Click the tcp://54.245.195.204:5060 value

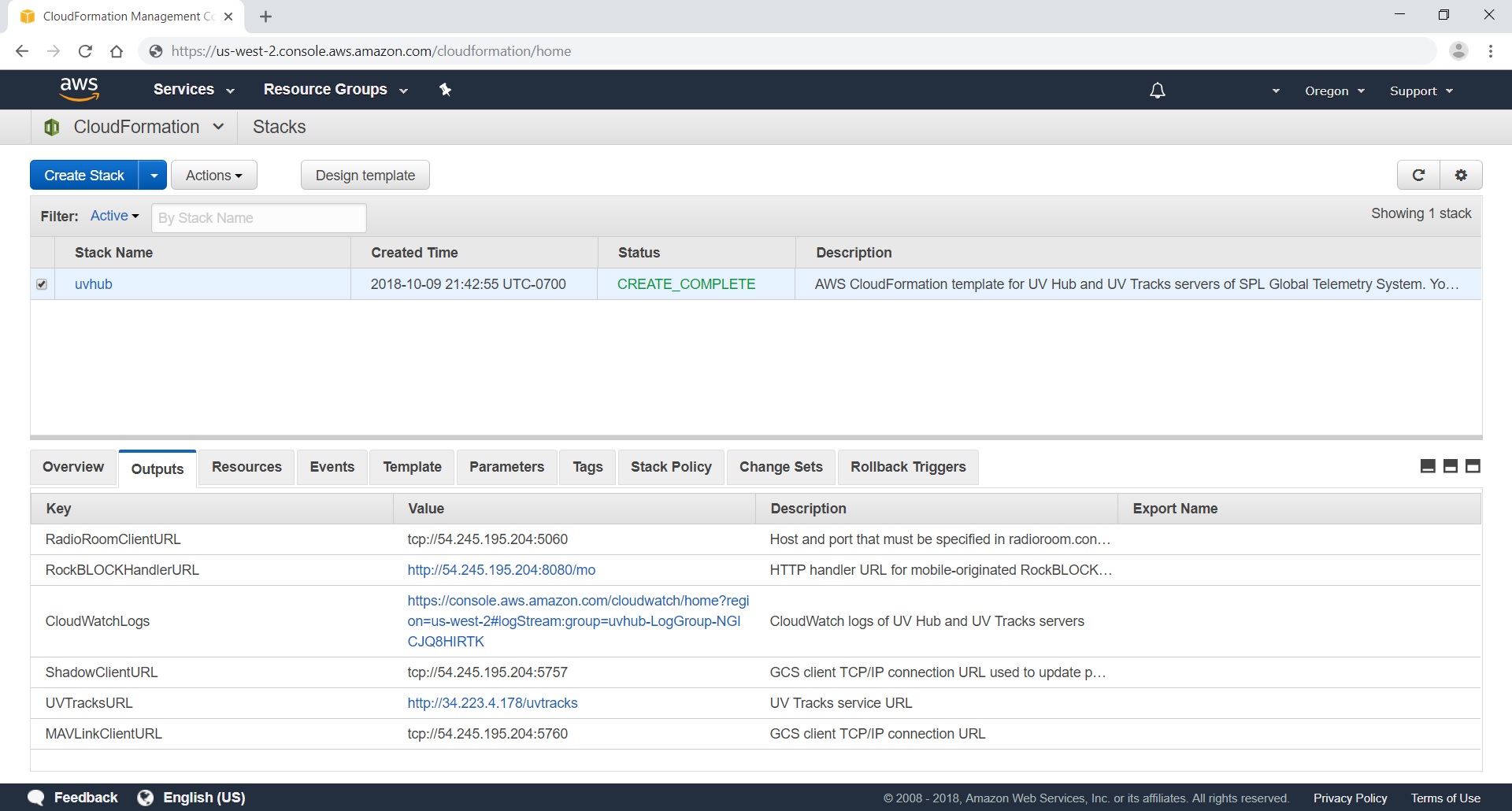[487, 539]
